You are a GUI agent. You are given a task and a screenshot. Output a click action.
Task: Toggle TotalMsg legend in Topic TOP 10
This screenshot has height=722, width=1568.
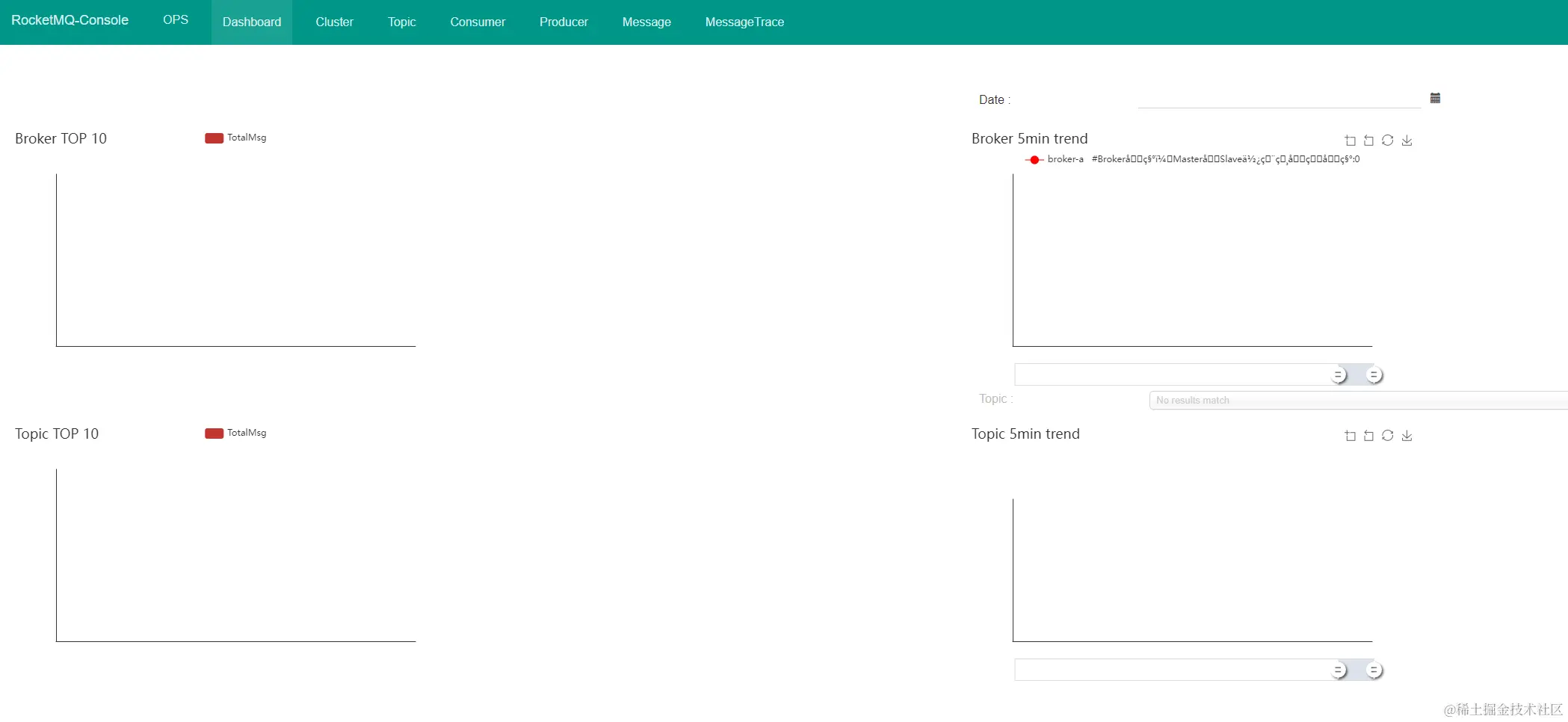pos(235,433)
